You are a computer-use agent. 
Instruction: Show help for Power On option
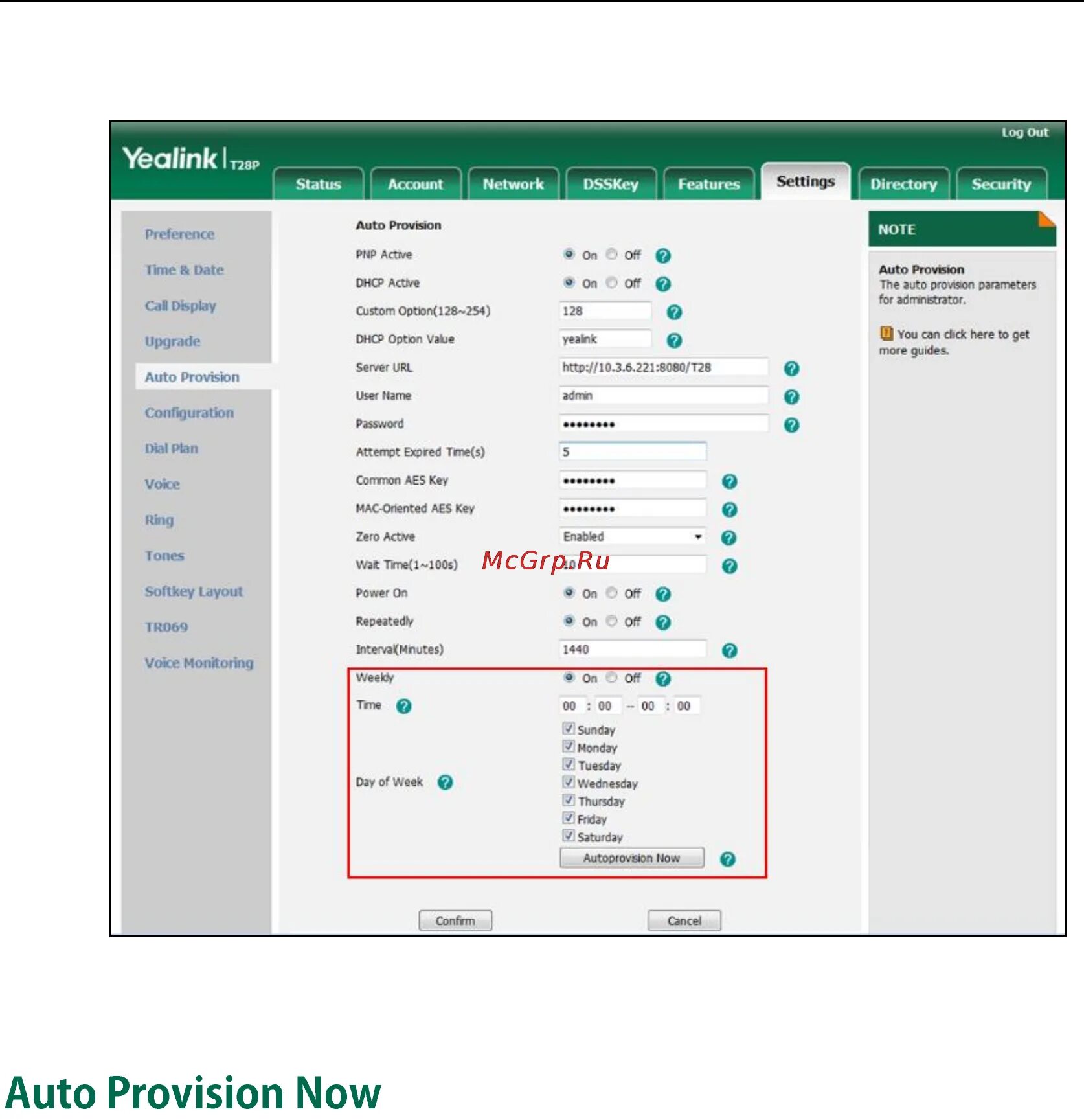coord(662,594)
